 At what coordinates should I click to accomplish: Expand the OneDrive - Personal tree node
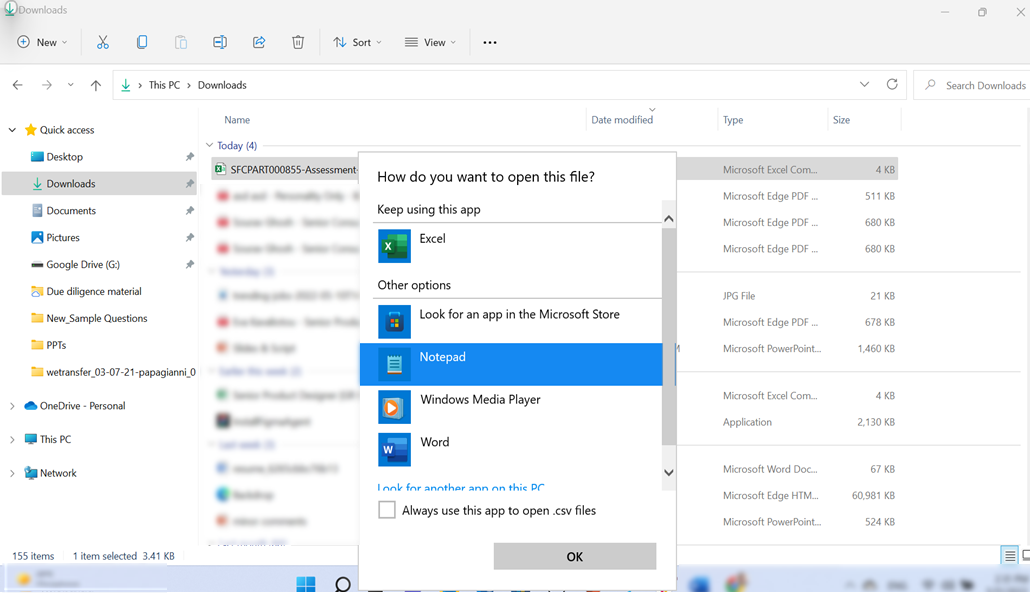coord(12,406)
